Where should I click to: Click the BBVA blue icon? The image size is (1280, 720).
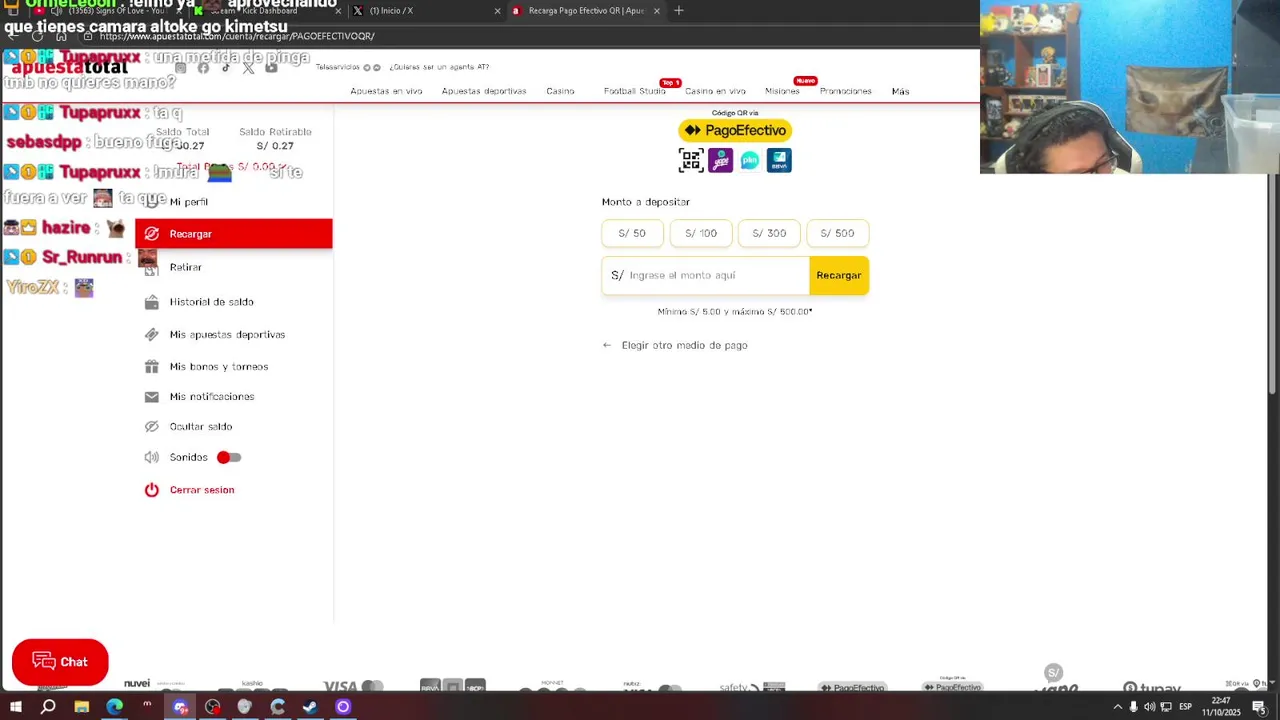tap(779, 160)
